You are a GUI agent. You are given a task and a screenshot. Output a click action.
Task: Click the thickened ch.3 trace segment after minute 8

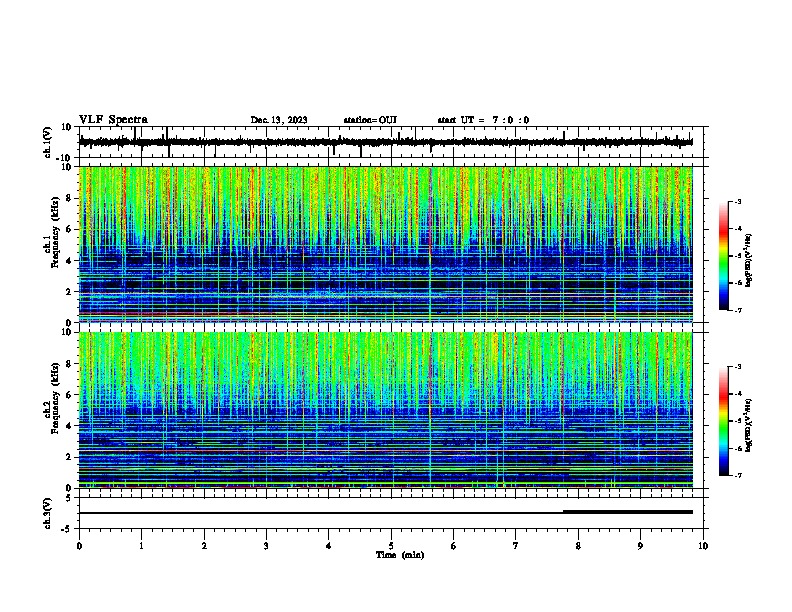(x=628, y=512)
